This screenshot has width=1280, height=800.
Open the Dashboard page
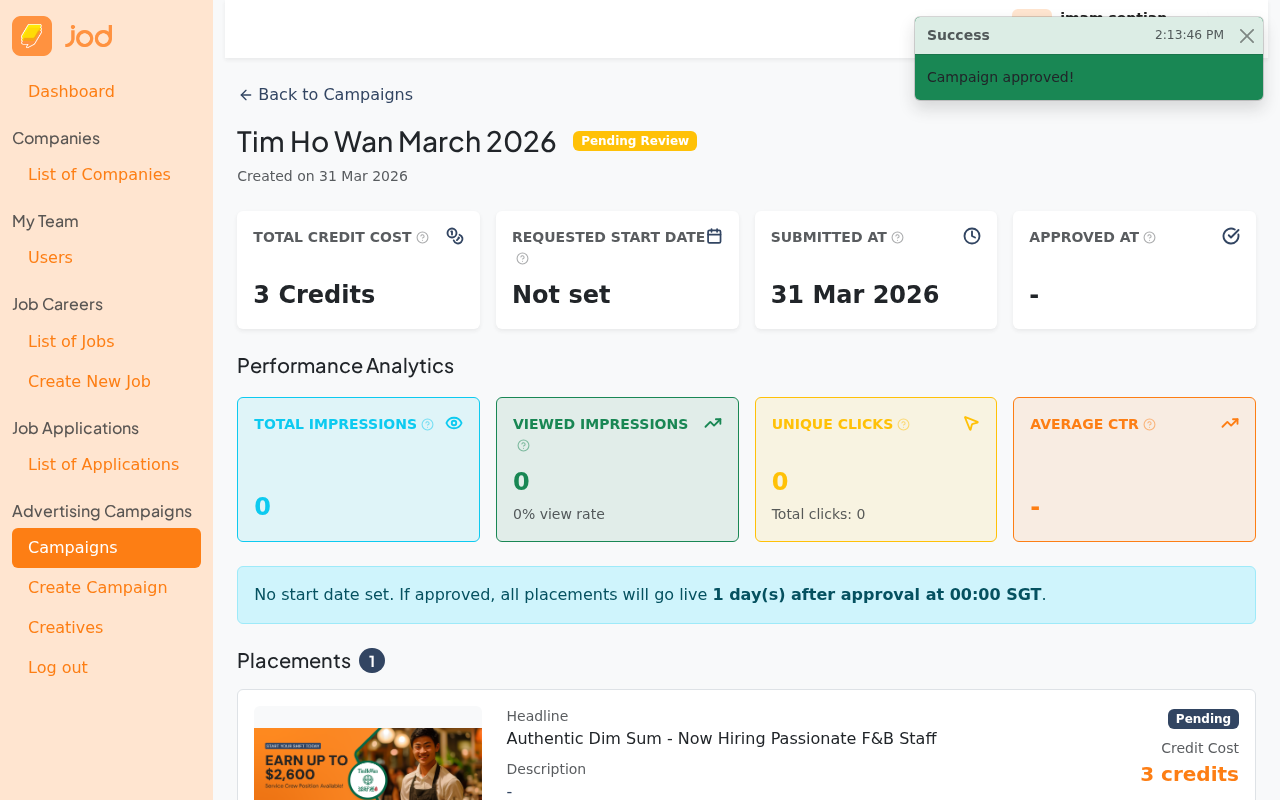[71, 91]
